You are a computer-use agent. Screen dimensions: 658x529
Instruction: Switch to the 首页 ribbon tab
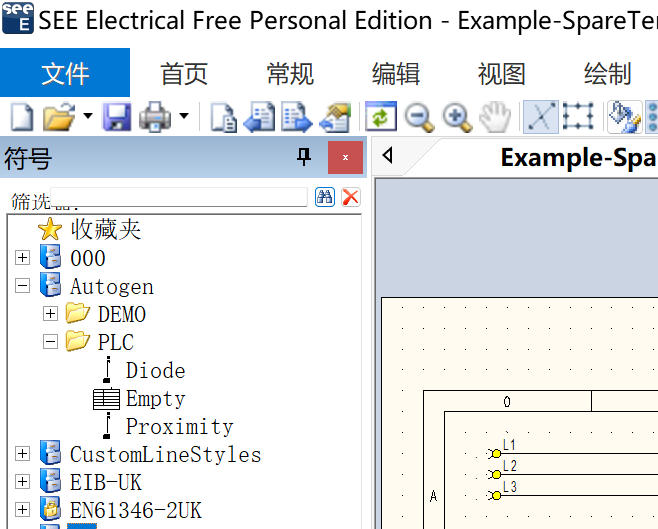pos(184,74)
